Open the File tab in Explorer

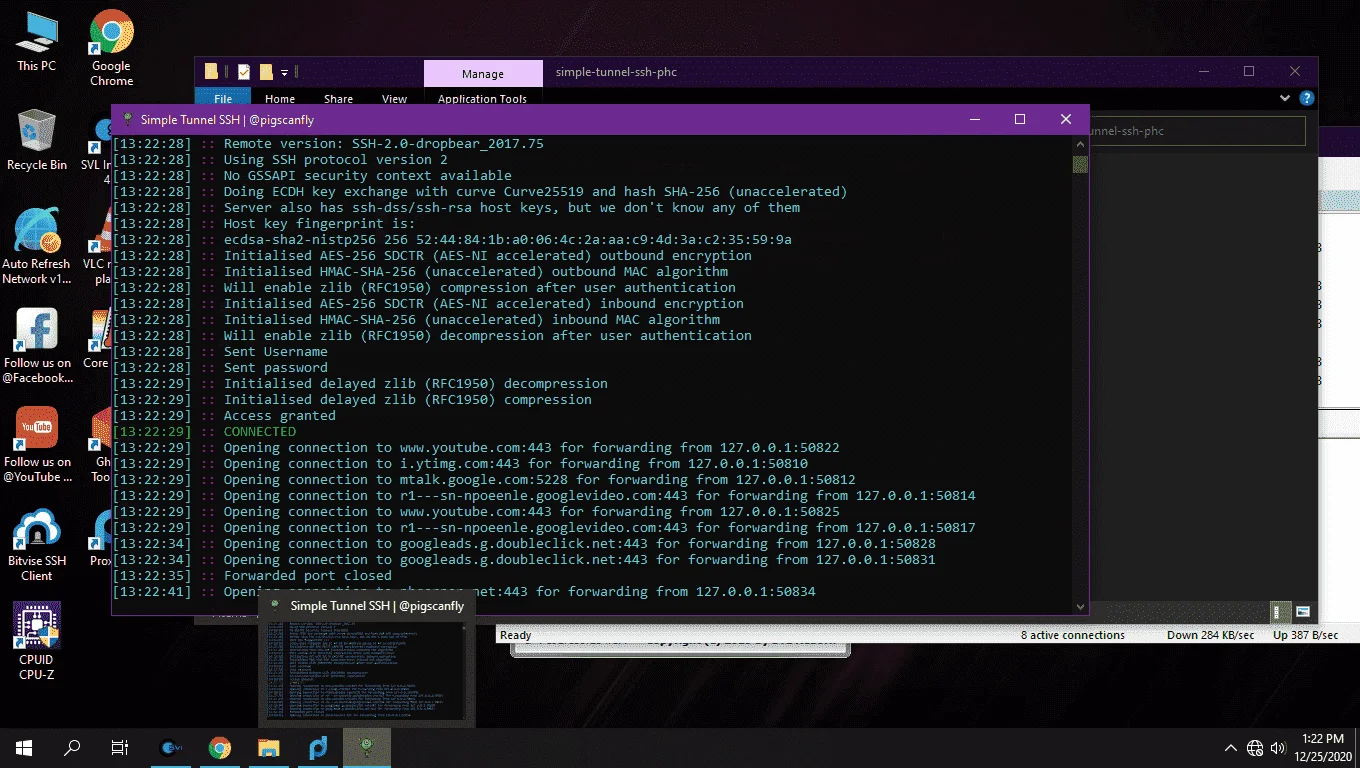click(223, 98)
